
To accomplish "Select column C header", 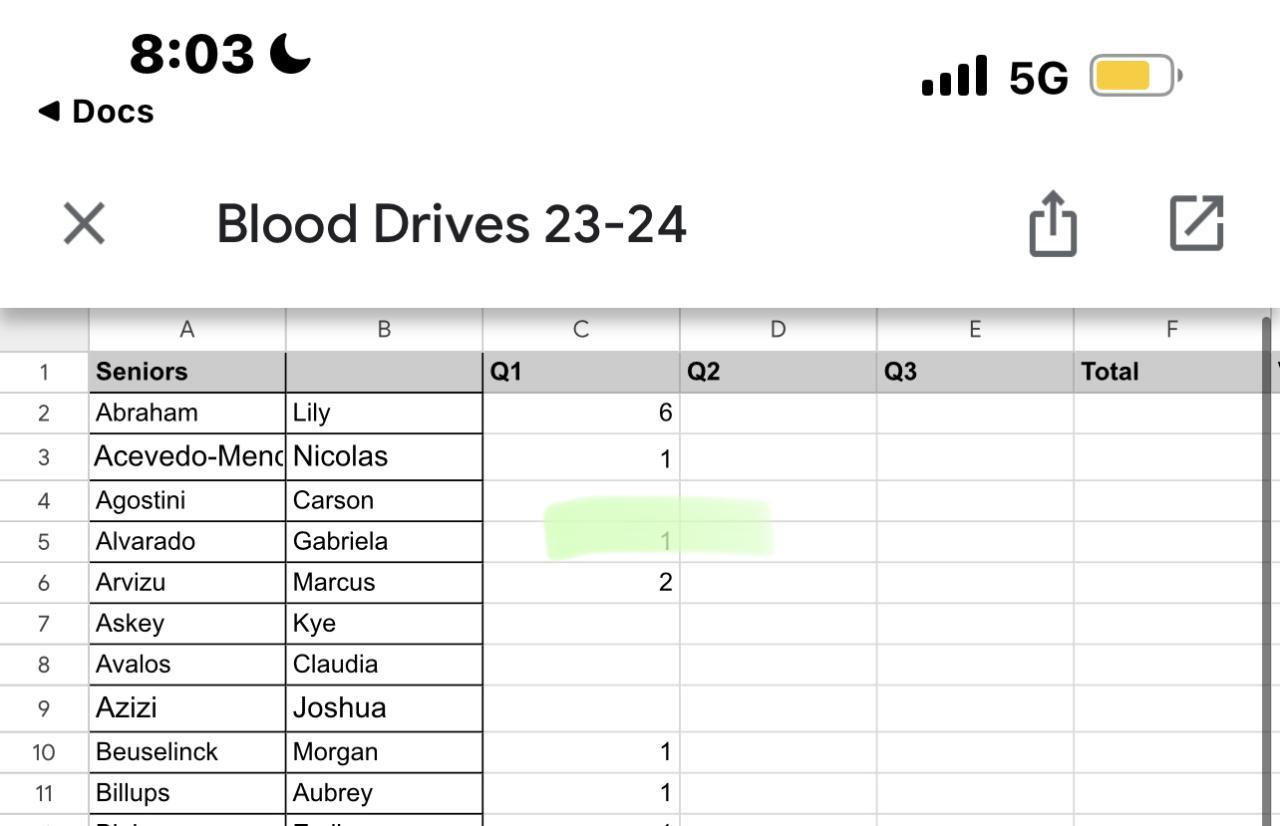I will click(580, 330).
